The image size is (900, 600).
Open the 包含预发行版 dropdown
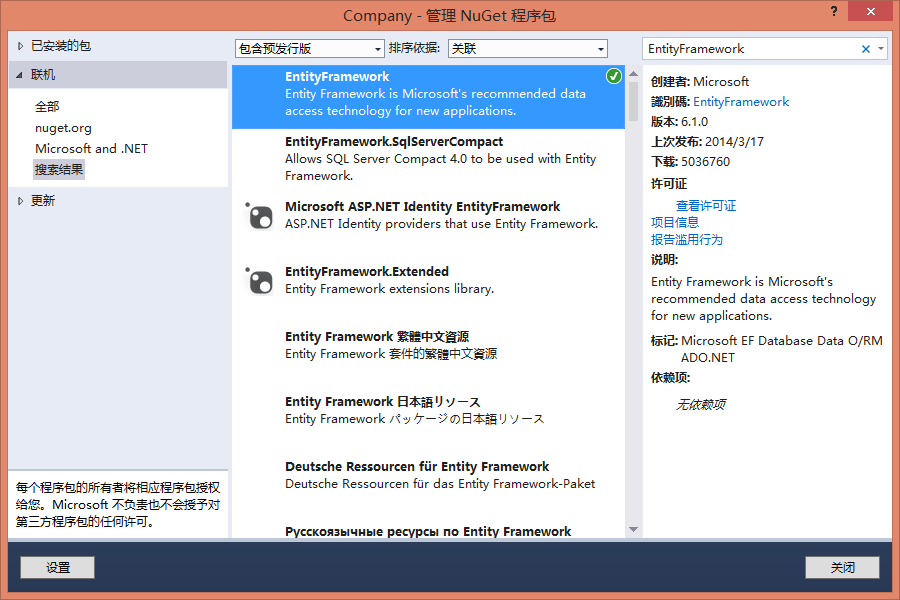point(309,49)
